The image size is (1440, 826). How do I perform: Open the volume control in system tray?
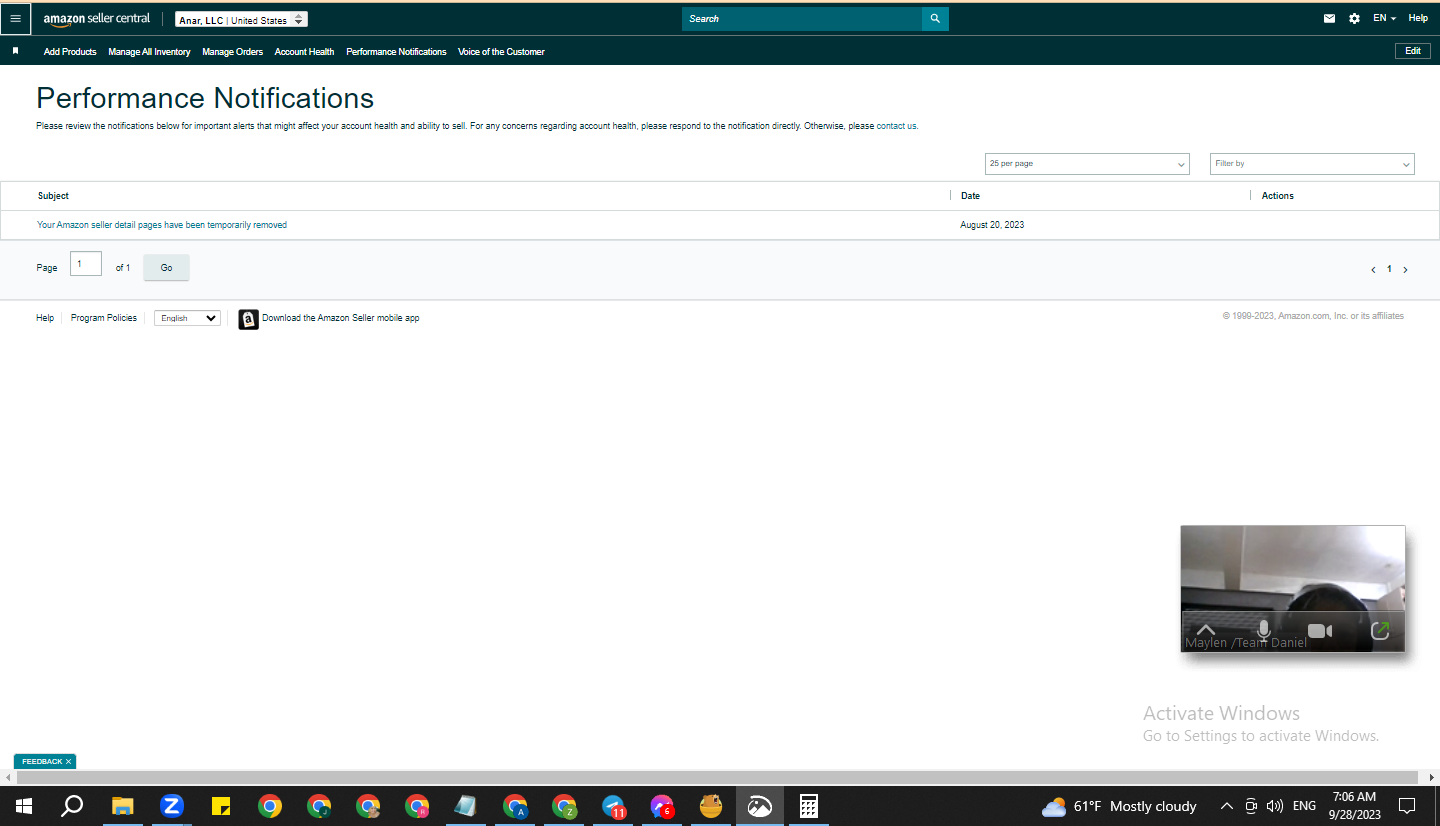pyautogui.click(x=1274, y=806)
